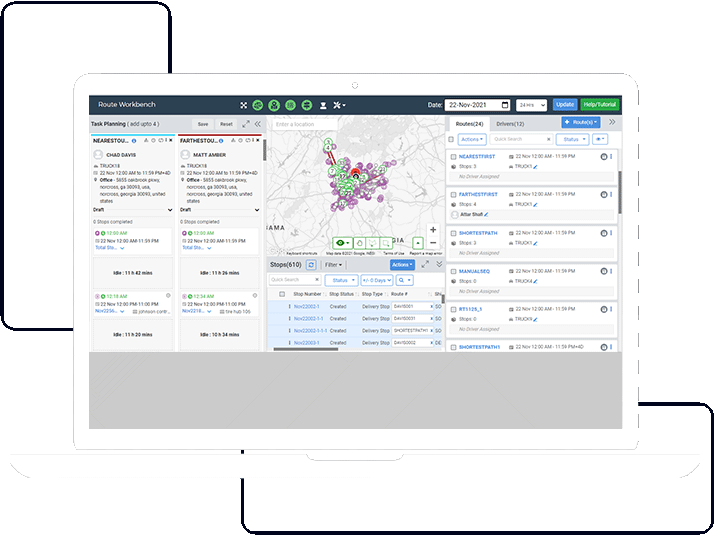The image size is (715, 535).
Task: Open the Filter dropdown in Stops panel
Action: click(333, 265)
